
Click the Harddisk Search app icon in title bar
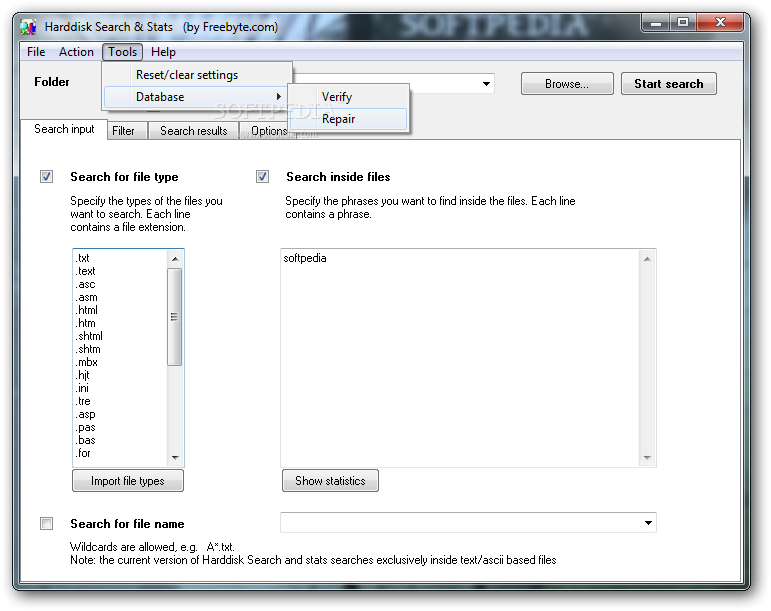(28, 27)
